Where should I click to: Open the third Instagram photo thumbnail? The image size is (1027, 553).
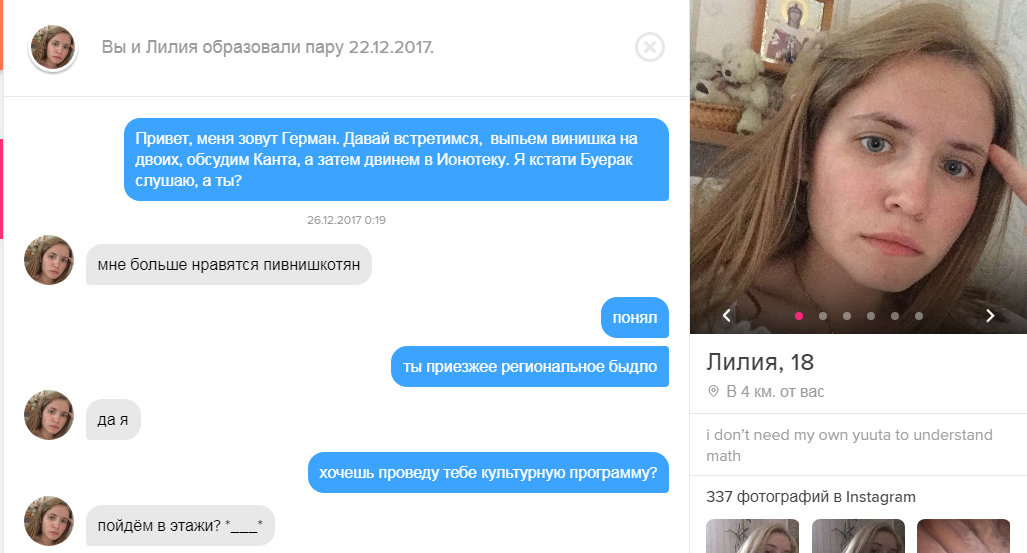(963, 536)
